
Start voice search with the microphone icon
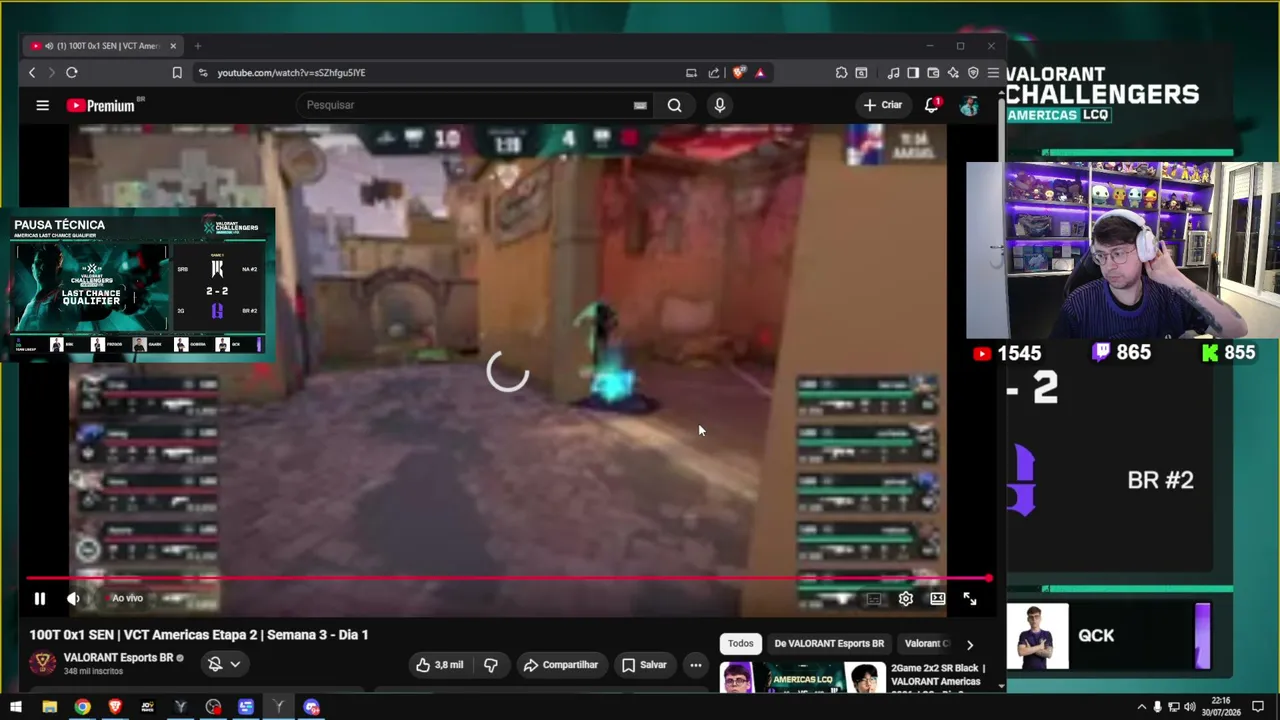click(x=720, y=105)
